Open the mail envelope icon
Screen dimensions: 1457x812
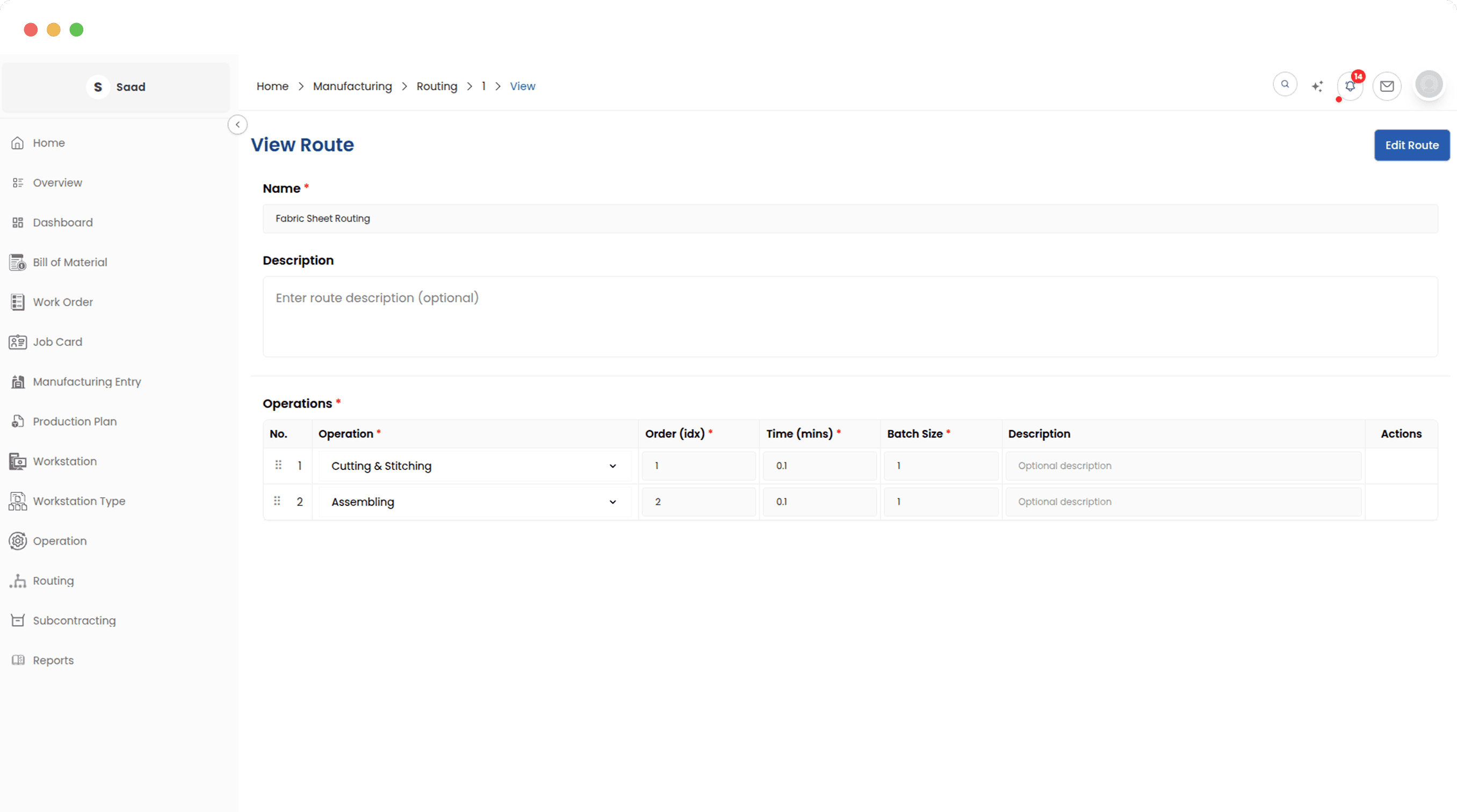(1386, 86)
